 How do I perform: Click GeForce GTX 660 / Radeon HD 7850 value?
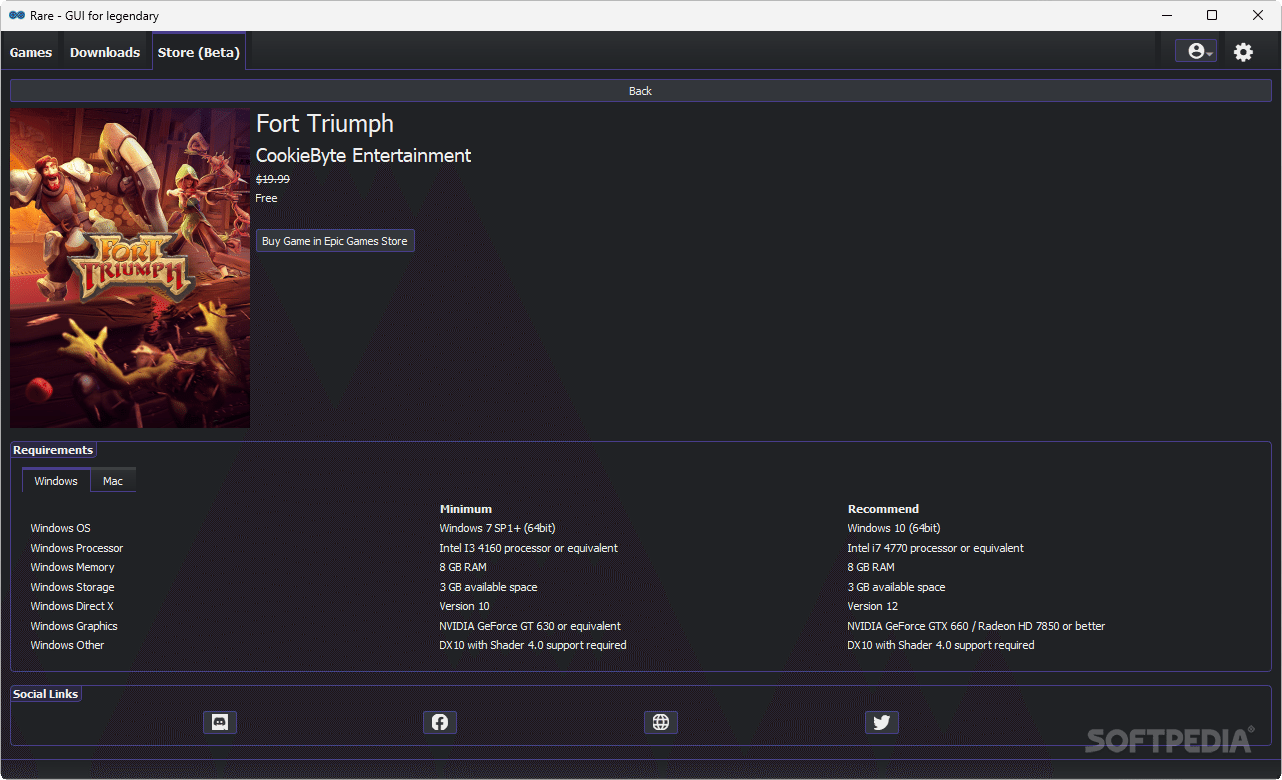point(976,626)
